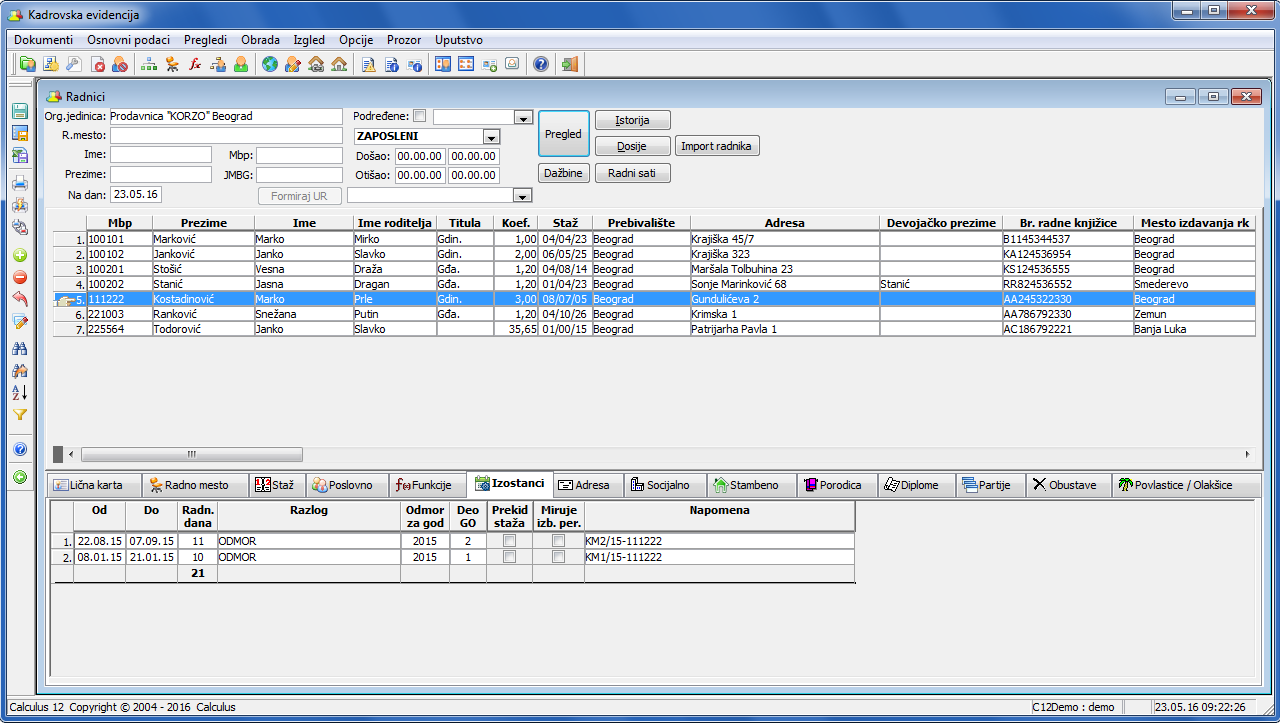The width and height of the screenshot is (1280, 723).
Task: Click the red undo arrow icon in the left toolbar
Action: point(20,299)
